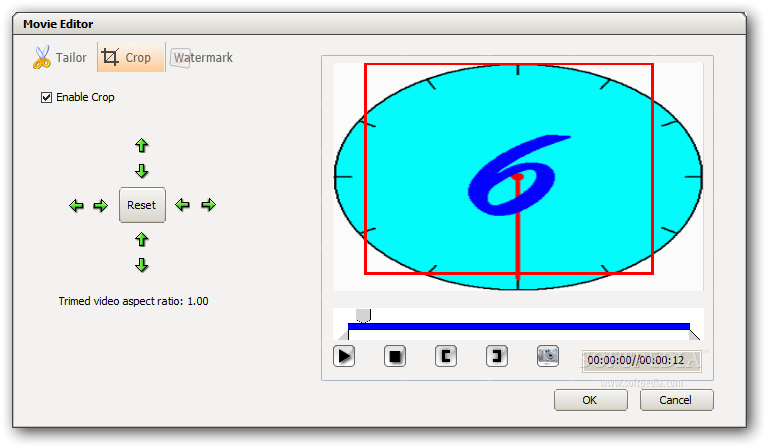Viewport: 767px width, 448px height.
Task: Click the bottommost green down arrow
Action: point(141,265)
